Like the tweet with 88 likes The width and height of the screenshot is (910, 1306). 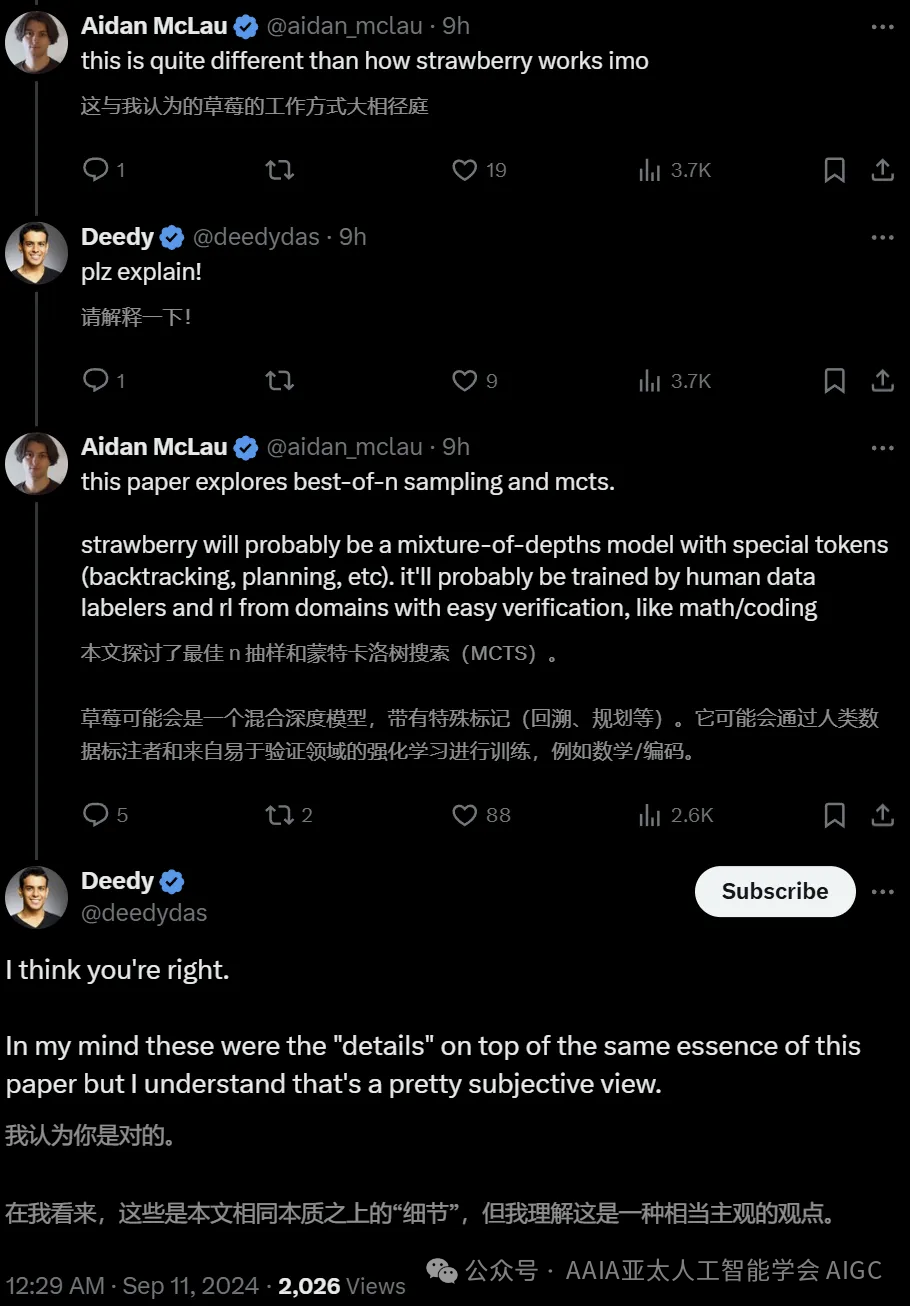[x=465, y=815]
